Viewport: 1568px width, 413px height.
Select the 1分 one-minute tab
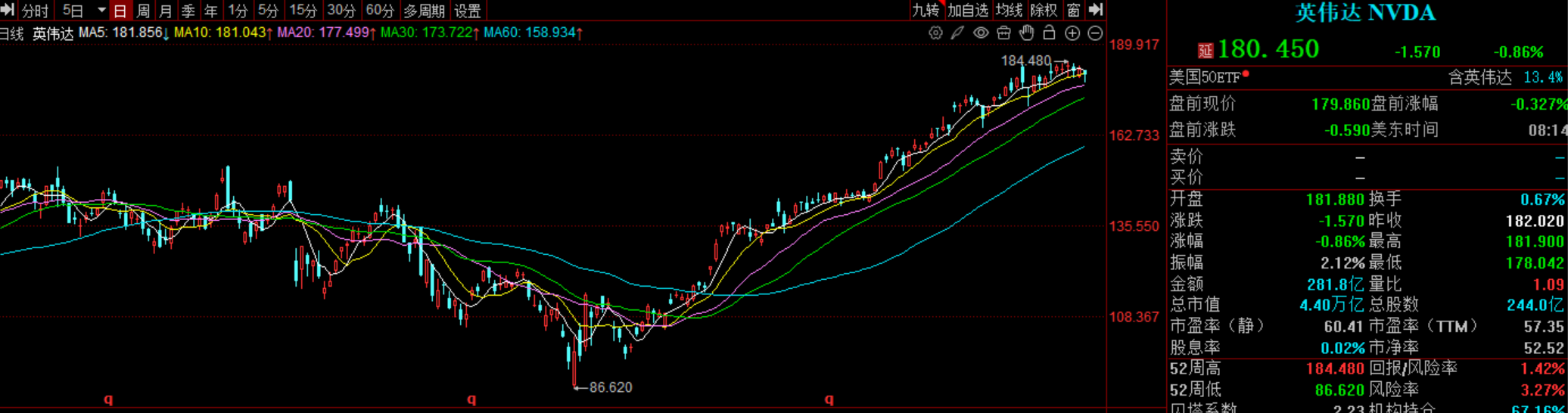coord(238,11)
